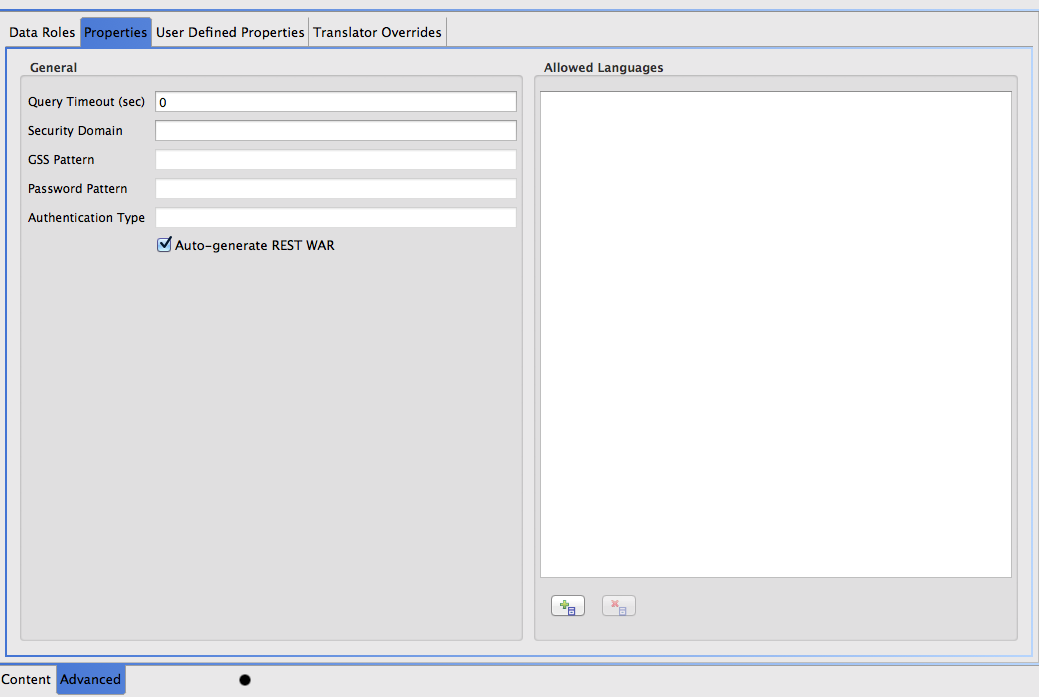This screenshot has height=697, width=1039.
Task: Select the Properties tab
Action: click(115, 32)
